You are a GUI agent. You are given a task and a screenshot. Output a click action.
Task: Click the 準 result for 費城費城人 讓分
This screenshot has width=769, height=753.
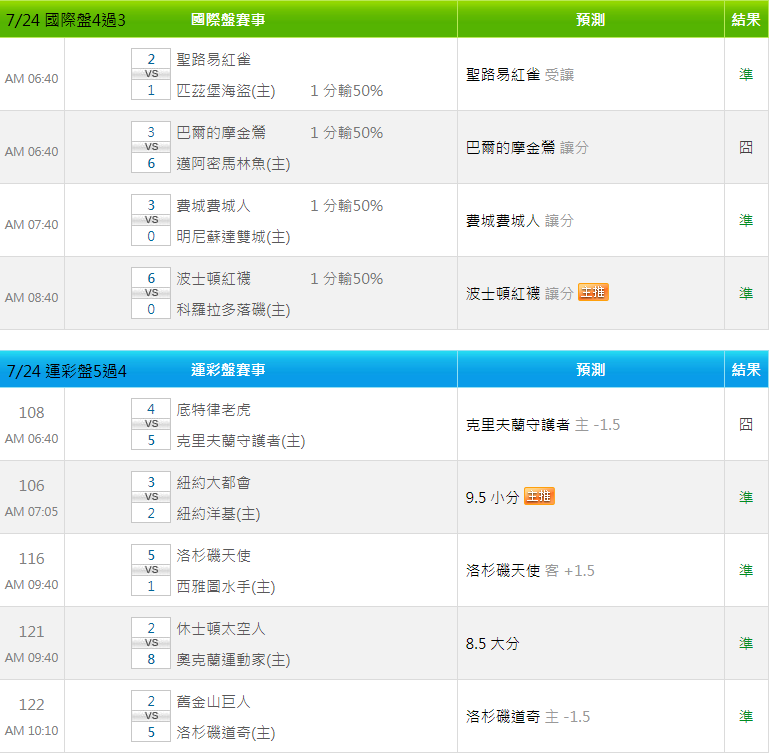(x=746, y=220)
